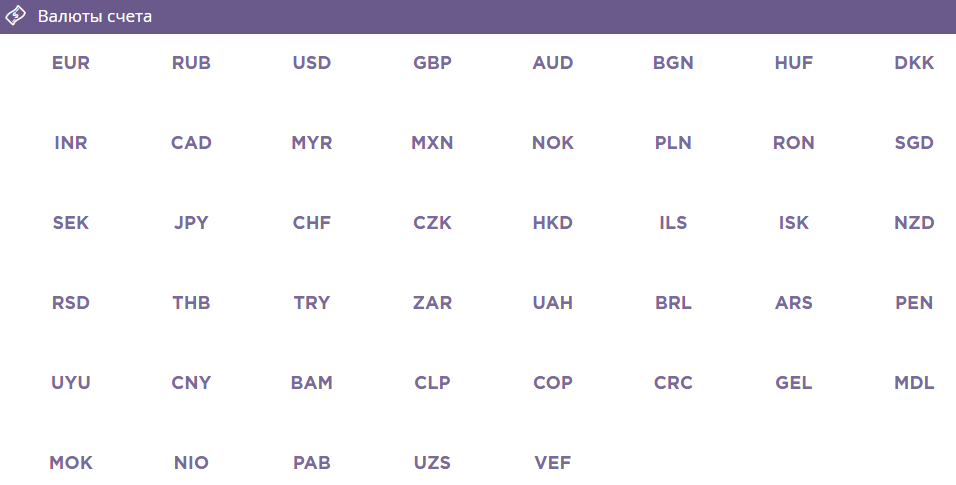Screen dimensions: 956x485
Task: Select the SGD currency
Action: click(x=914, y=143)
